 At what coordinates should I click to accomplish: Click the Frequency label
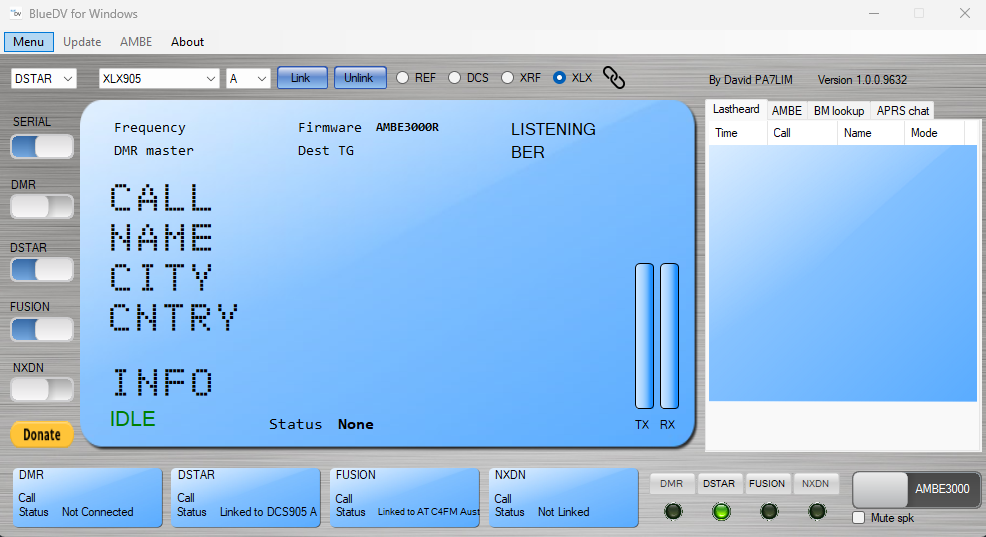pos(150,128)
